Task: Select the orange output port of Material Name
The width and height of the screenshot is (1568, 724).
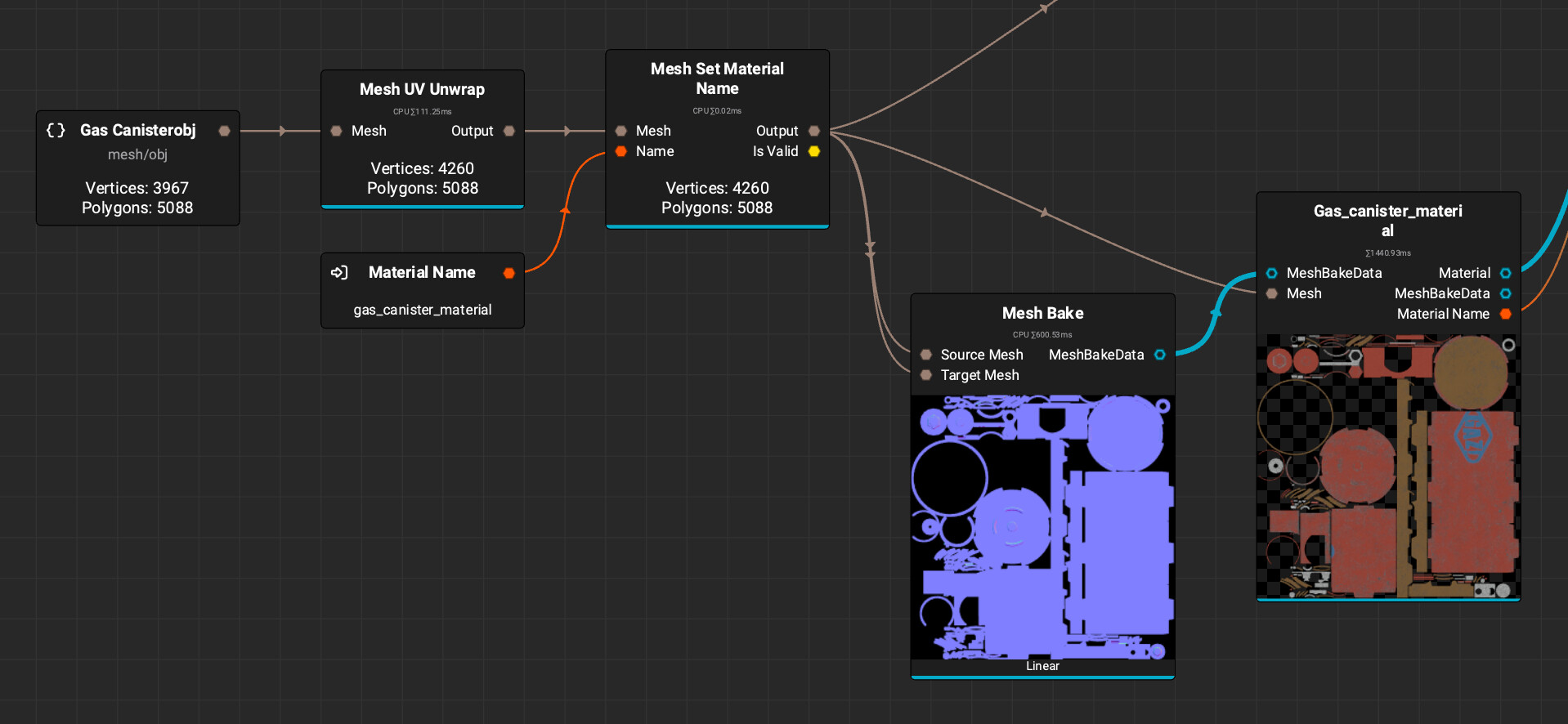Action: (x=508, y=273)
